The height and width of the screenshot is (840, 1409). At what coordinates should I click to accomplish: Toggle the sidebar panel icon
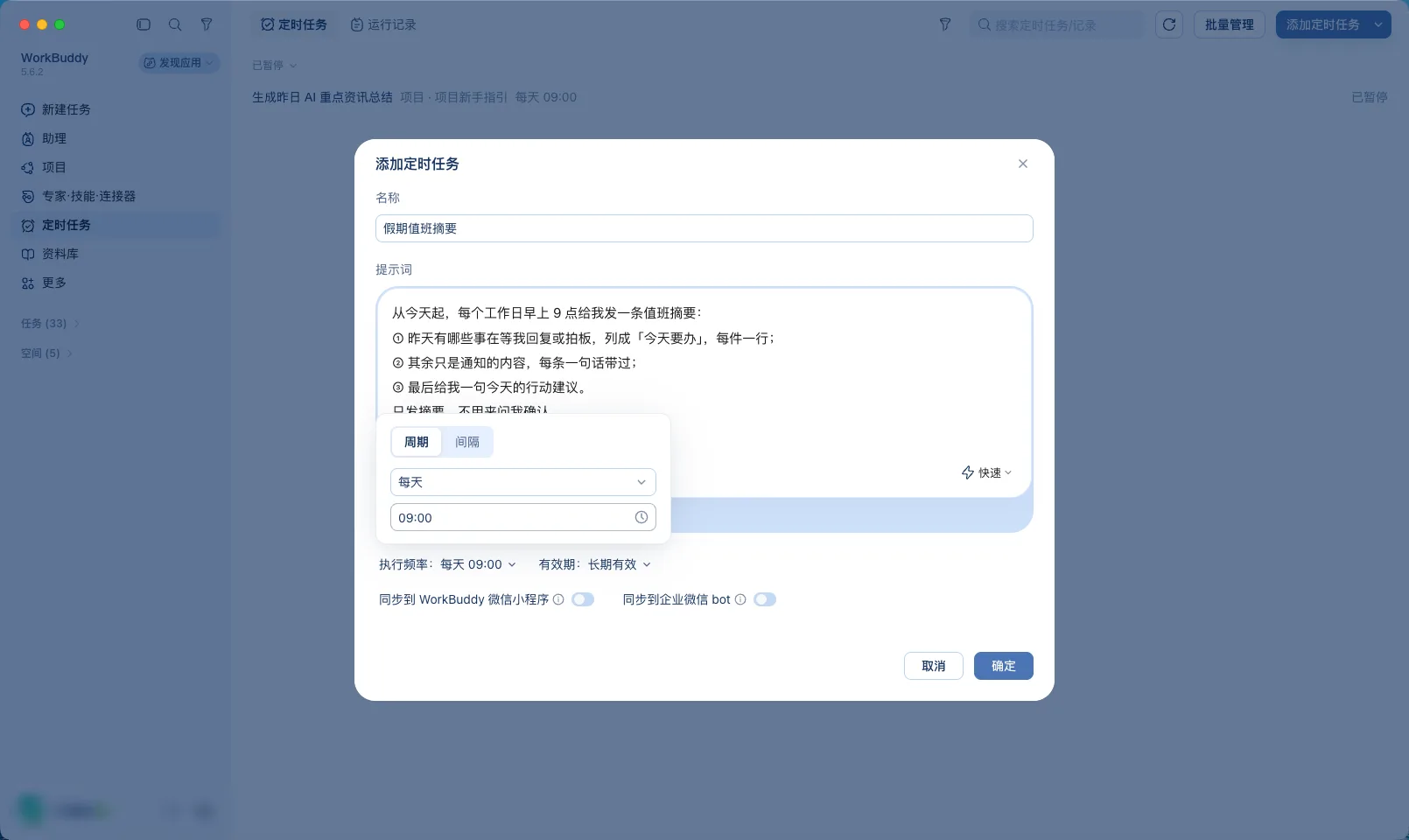point(144,24)
